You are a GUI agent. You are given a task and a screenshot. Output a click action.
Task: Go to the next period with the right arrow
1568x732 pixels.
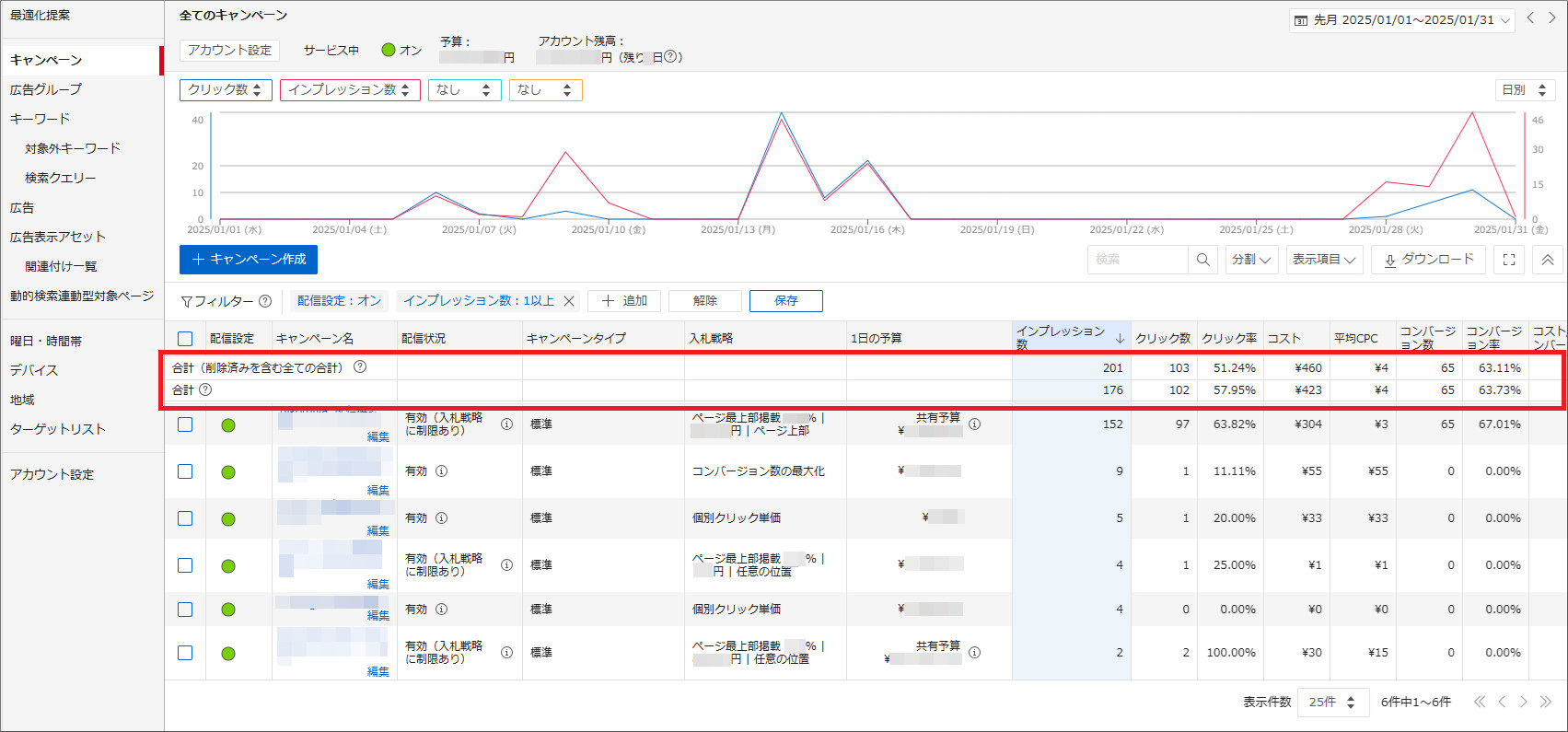click(1552, 18)
